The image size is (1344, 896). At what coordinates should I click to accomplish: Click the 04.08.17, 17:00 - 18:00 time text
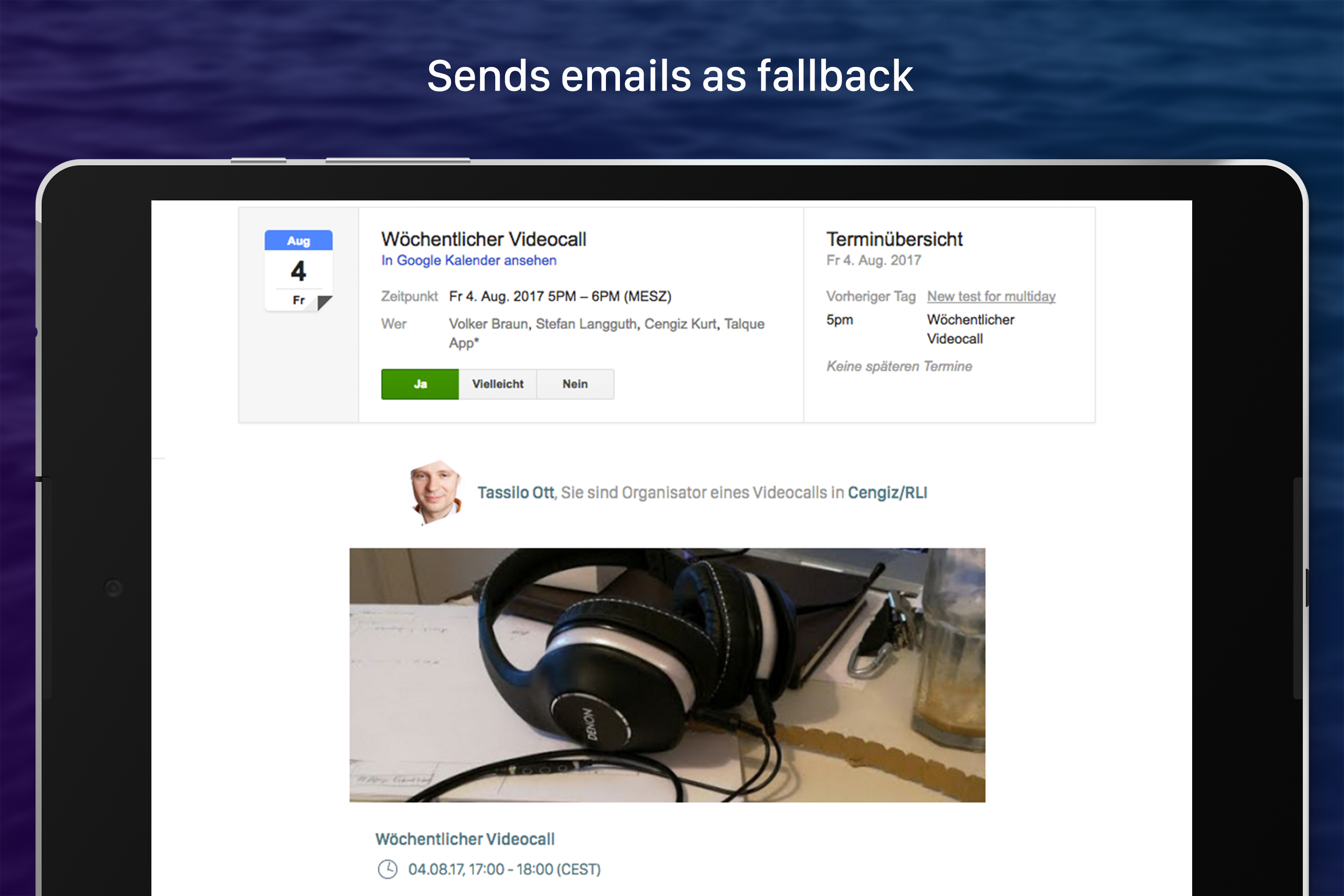pyautogui.click(x=504, y=869)
